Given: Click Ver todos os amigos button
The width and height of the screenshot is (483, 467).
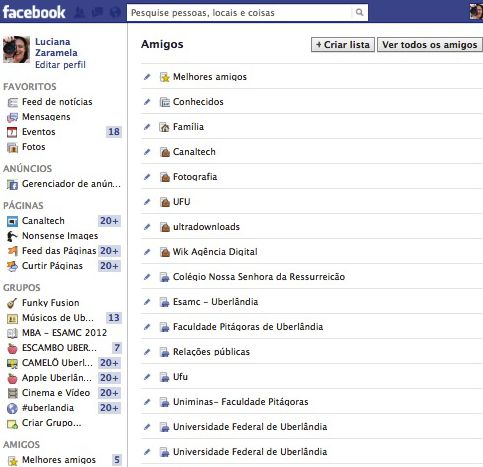Looking at the screenshot, I should pyautogui.click(x=430, y=45).
